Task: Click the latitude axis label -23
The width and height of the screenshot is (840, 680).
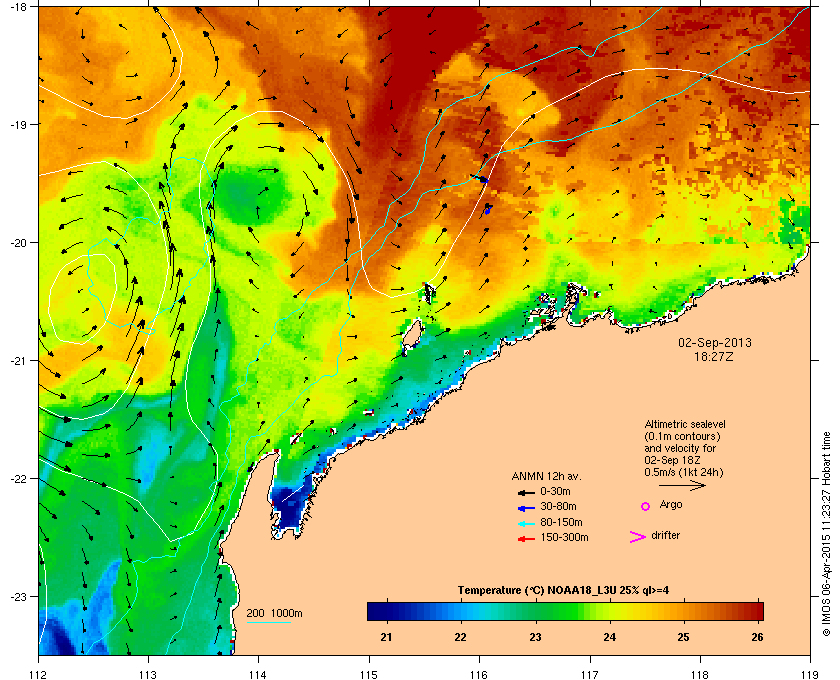Action: [17, 596]
